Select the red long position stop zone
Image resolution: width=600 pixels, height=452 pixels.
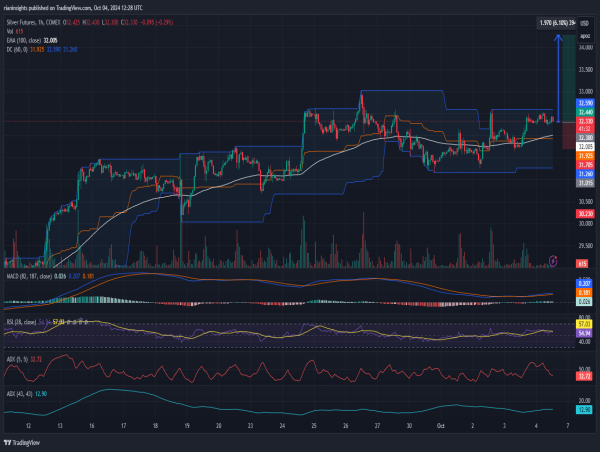click(x=569, y=135)
